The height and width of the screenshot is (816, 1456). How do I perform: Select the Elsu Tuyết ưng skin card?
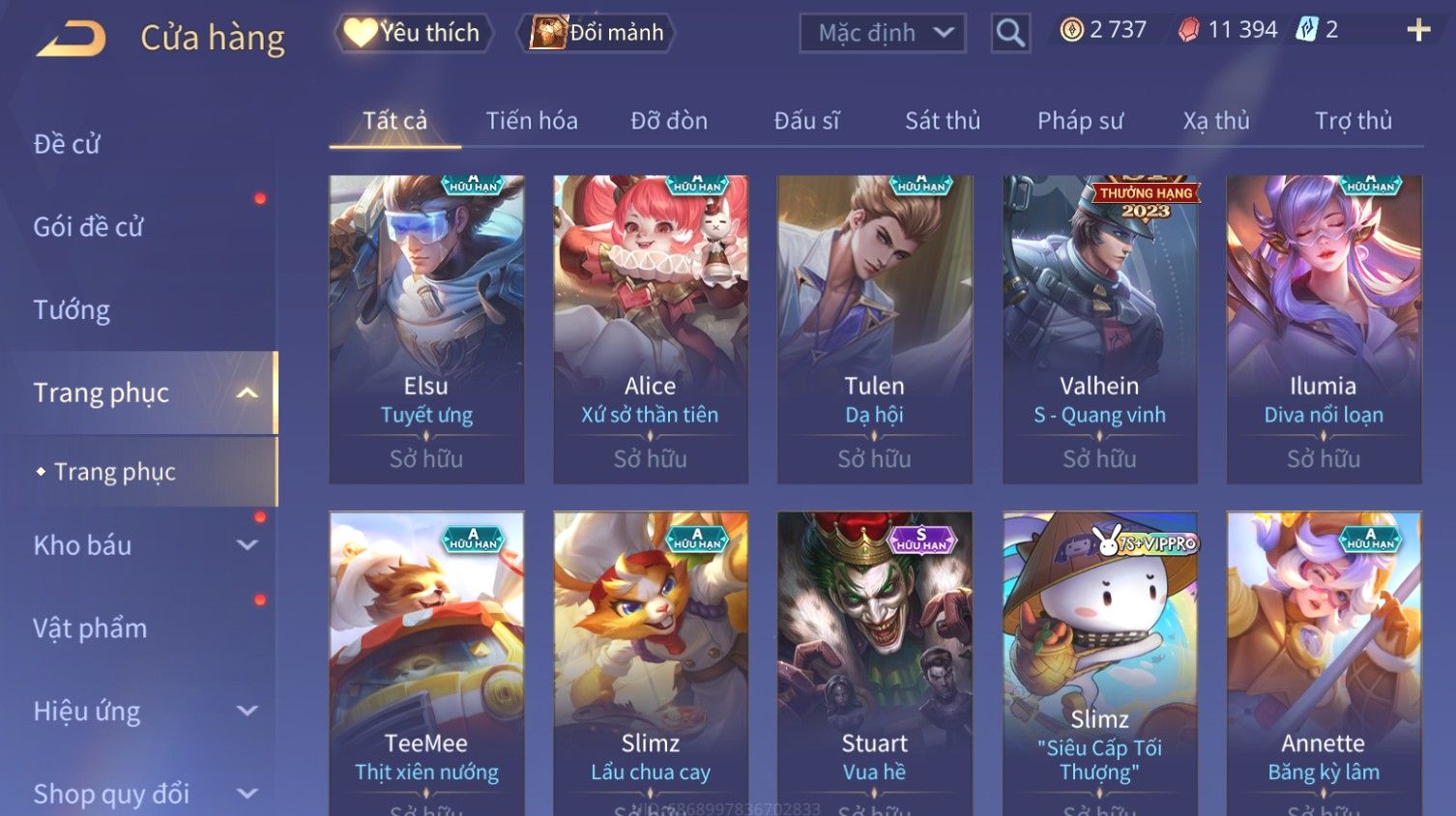(x=426, y=330)
